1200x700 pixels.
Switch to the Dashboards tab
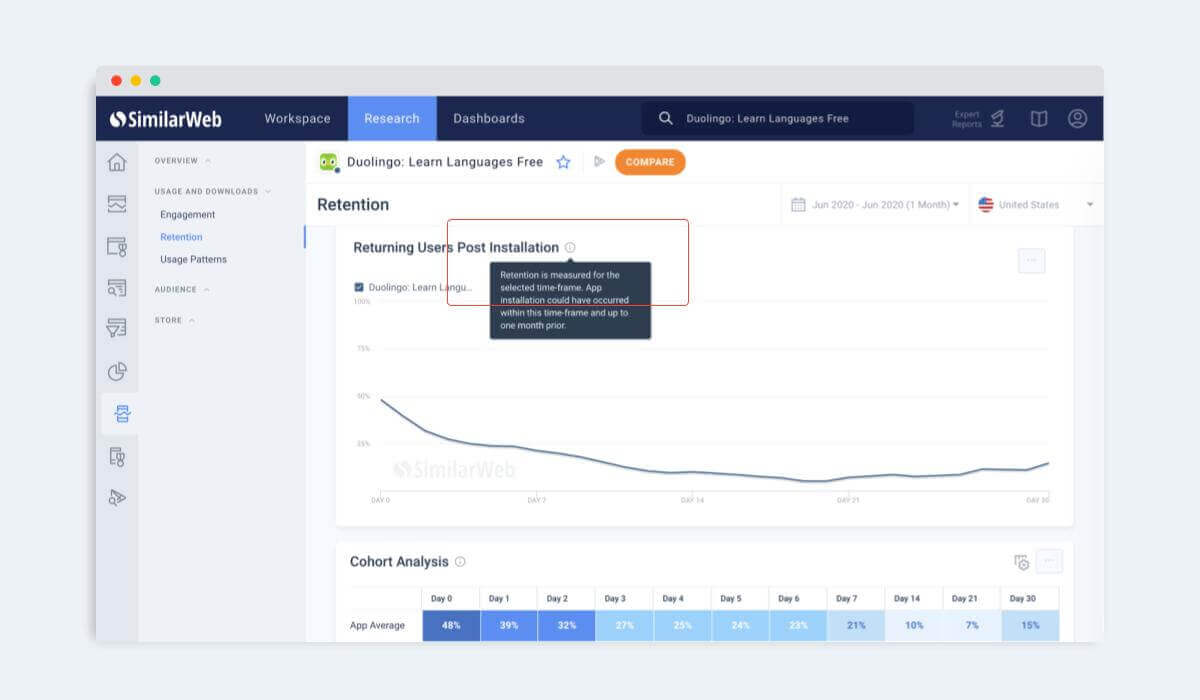click(x=488, y=118)
